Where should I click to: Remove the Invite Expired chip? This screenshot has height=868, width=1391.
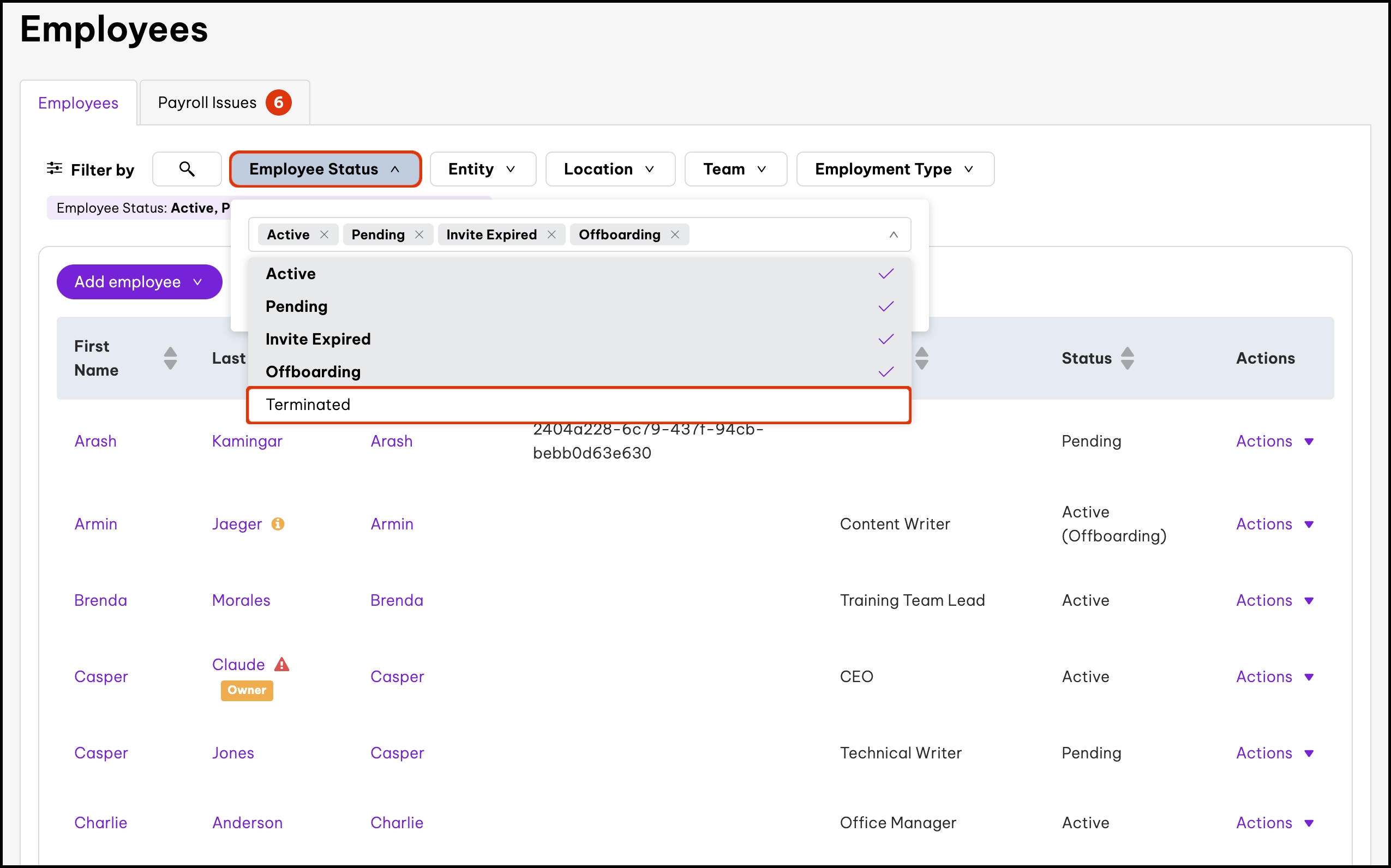pos(551,235)
